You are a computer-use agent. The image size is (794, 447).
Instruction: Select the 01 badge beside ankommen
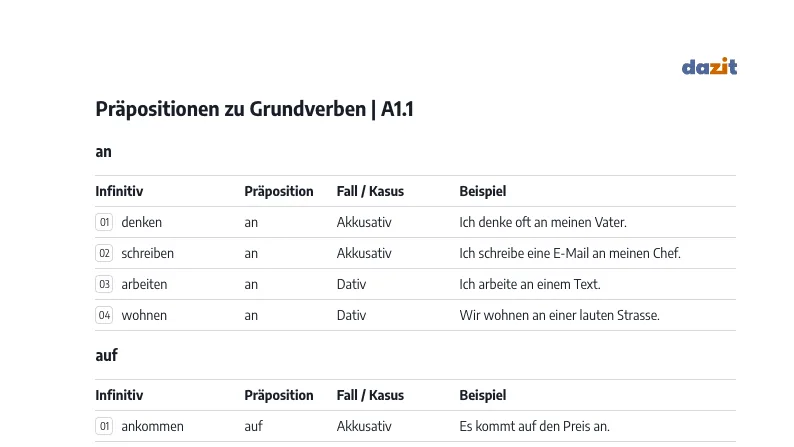pyautogui.click(x=104, y=426)
